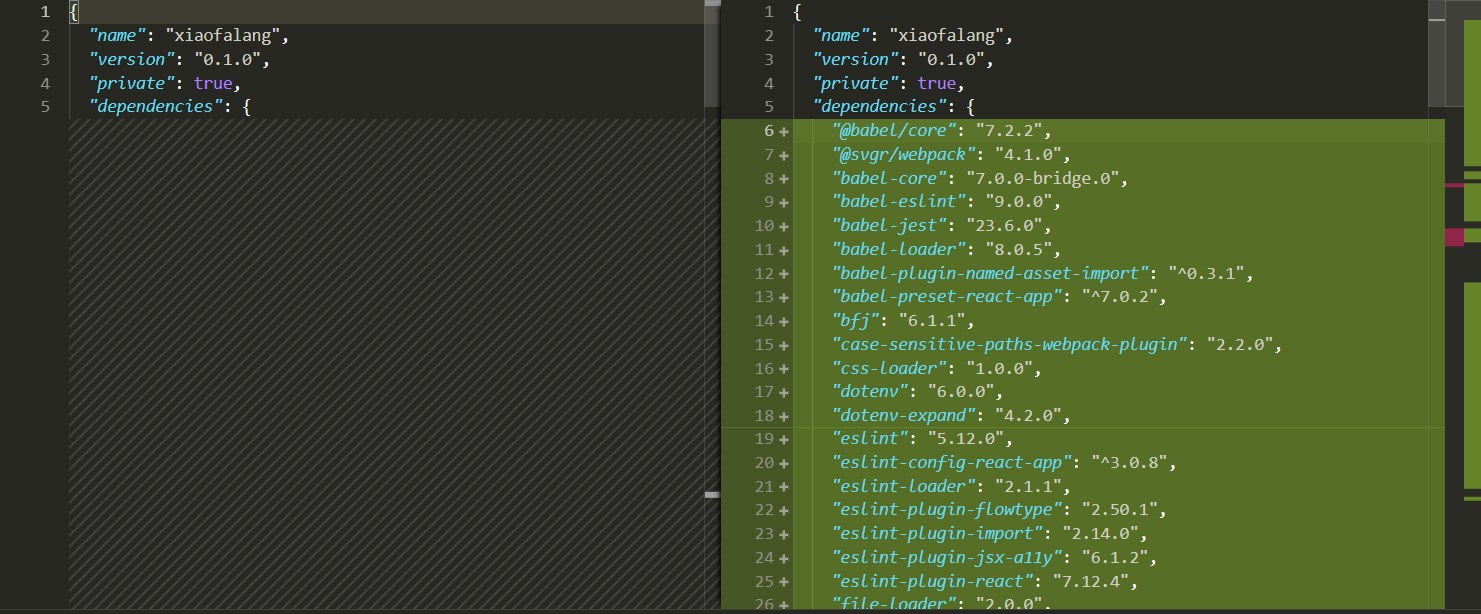Click the plus marker next to "@svgr/webpack"
The width and height of the screenshot is (1481, 614).
tap(783, 154)
